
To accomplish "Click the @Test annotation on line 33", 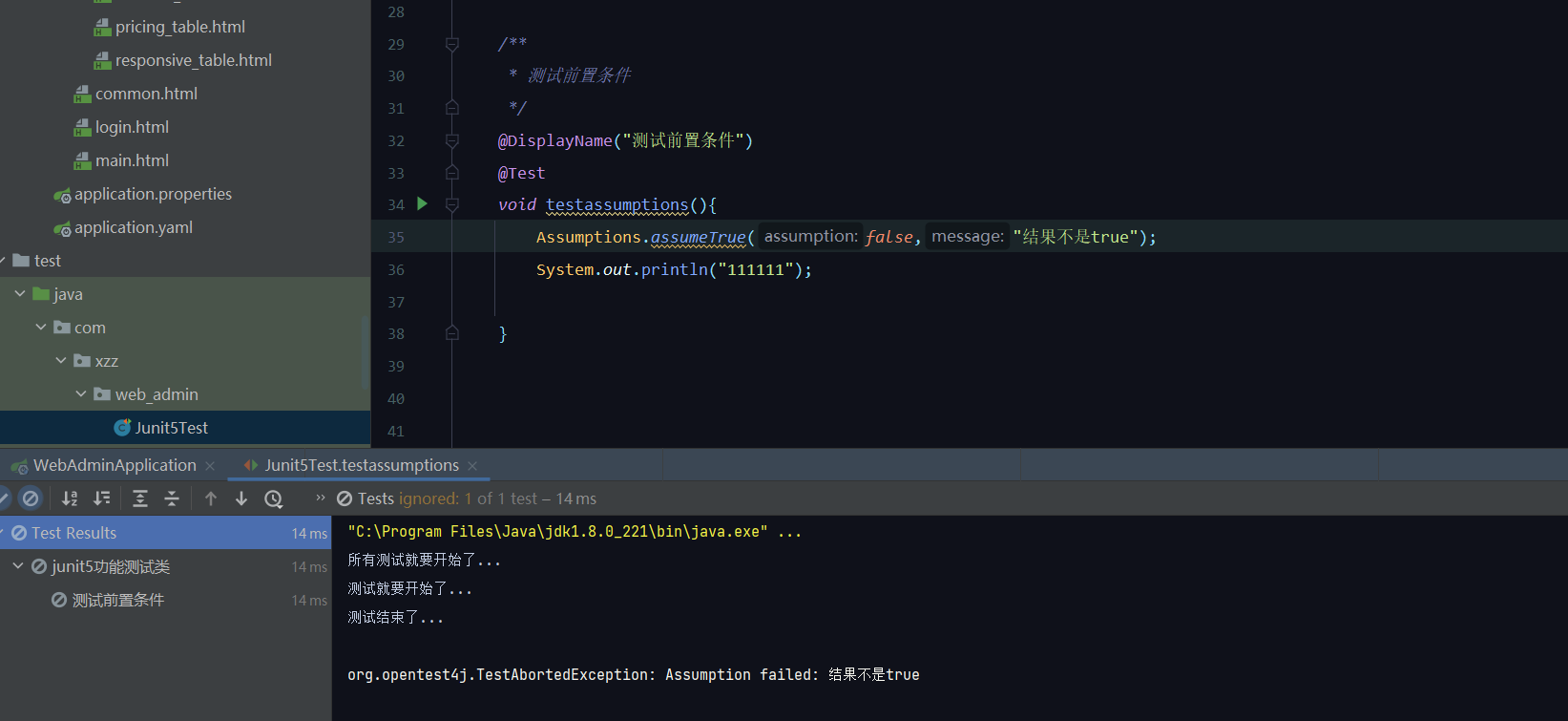I will point(522,173).
